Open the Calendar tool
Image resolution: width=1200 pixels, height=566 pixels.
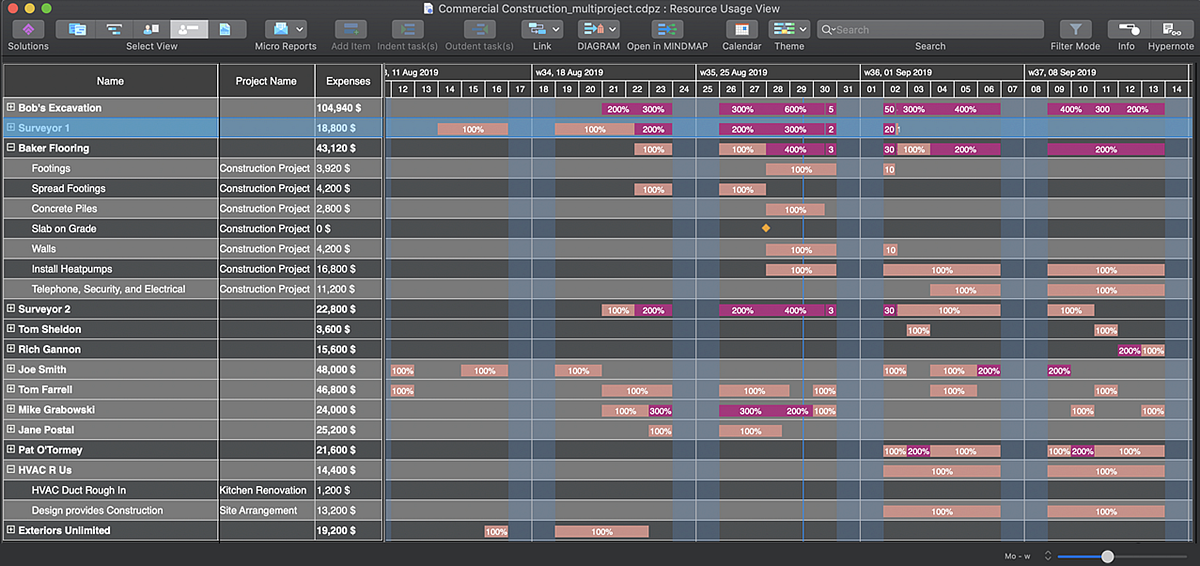tap(741, 30)
